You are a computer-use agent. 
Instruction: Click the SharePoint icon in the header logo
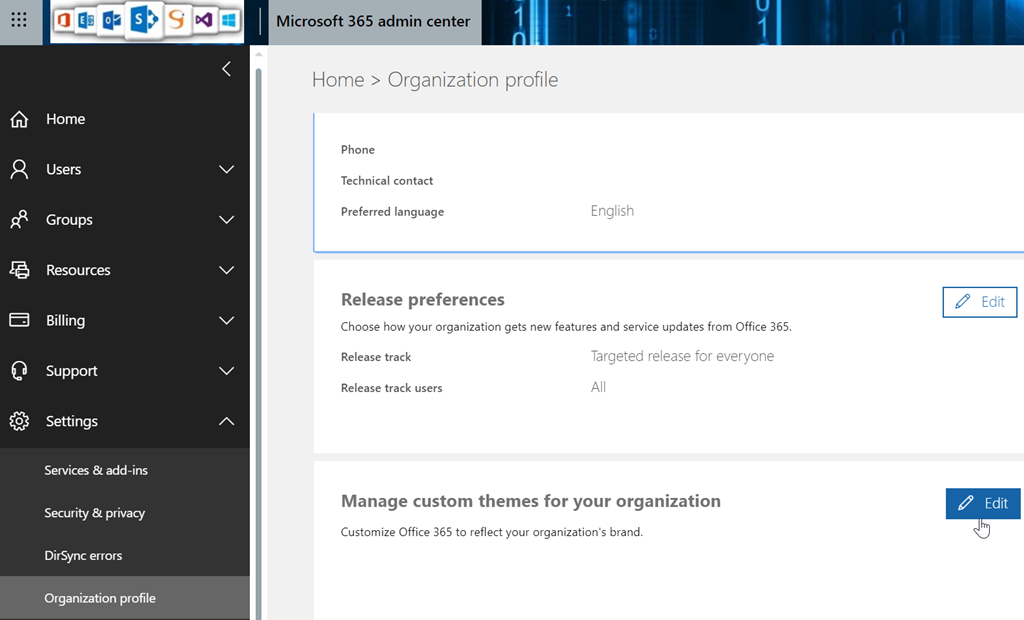[144, 21]
